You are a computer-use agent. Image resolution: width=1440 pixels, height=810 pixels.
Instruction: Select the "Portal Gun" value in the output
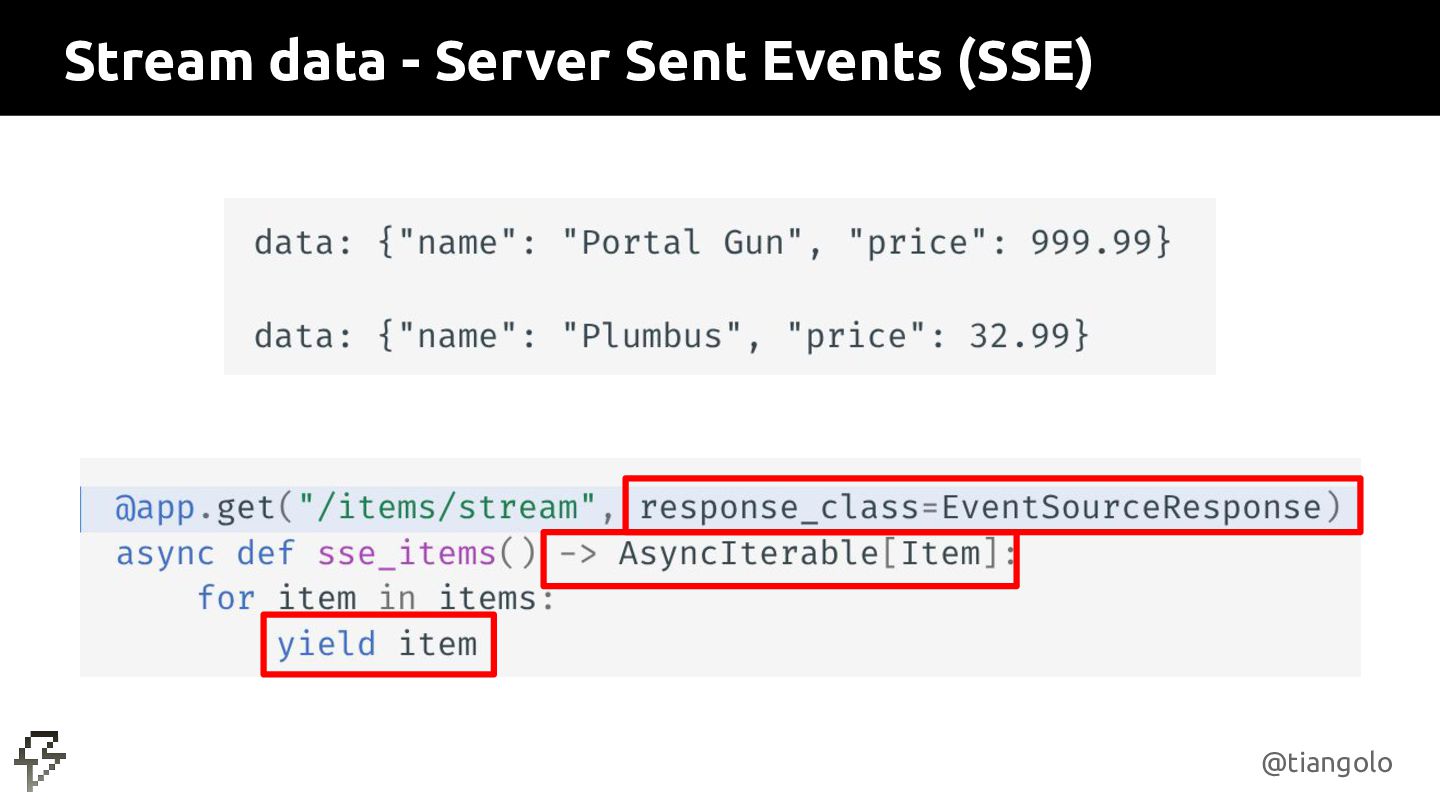click(x=641, y=243)
